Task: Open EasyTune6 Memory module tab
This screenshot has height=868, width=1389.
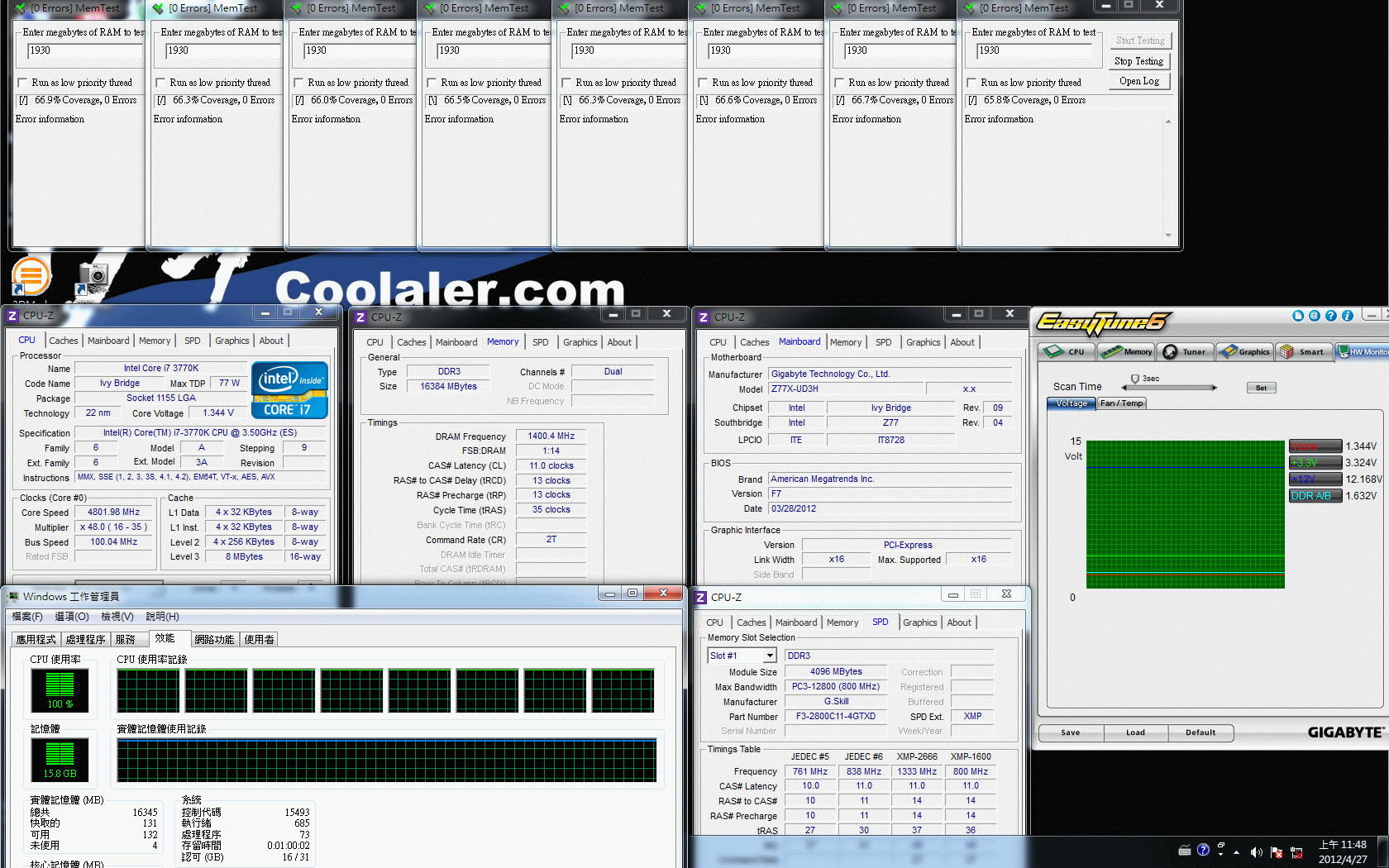Action: pyautogui.click(x=1126, y=351)
